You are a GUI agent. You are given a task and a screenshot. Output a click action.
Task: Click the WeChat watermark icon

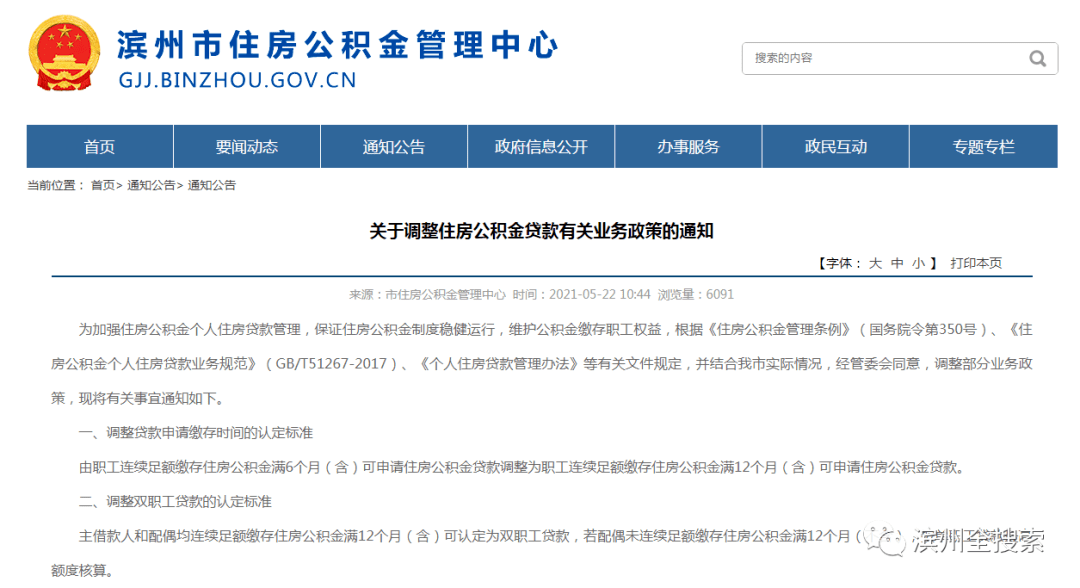884,540
